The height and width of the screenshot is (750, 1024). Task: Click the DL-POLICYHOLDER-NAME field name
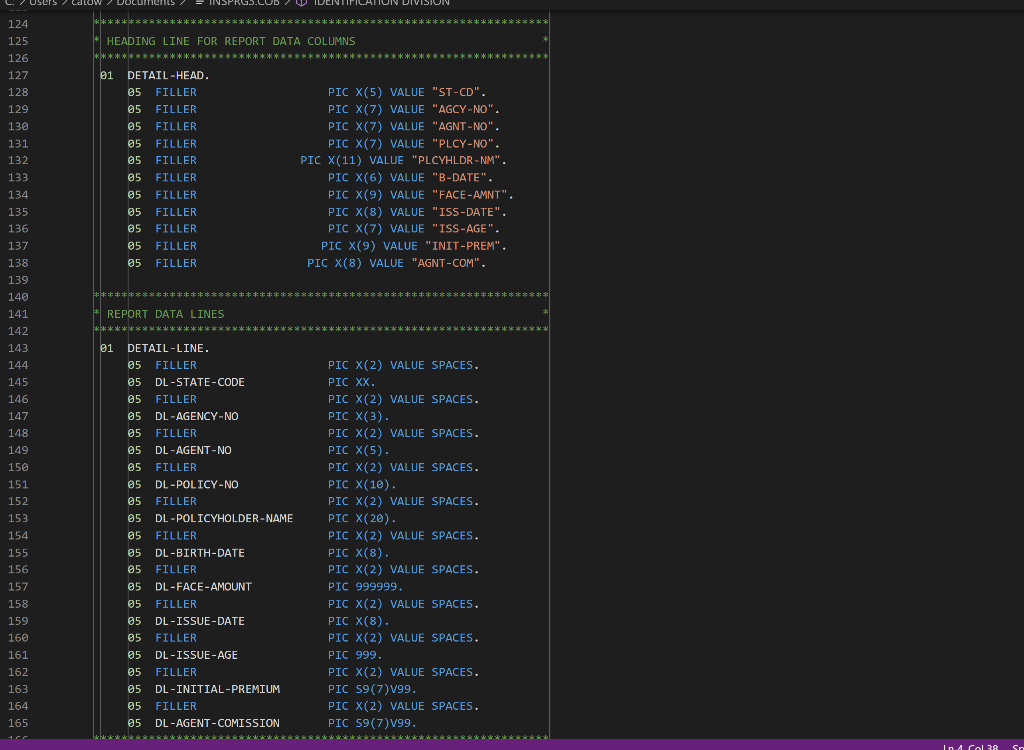224,519
